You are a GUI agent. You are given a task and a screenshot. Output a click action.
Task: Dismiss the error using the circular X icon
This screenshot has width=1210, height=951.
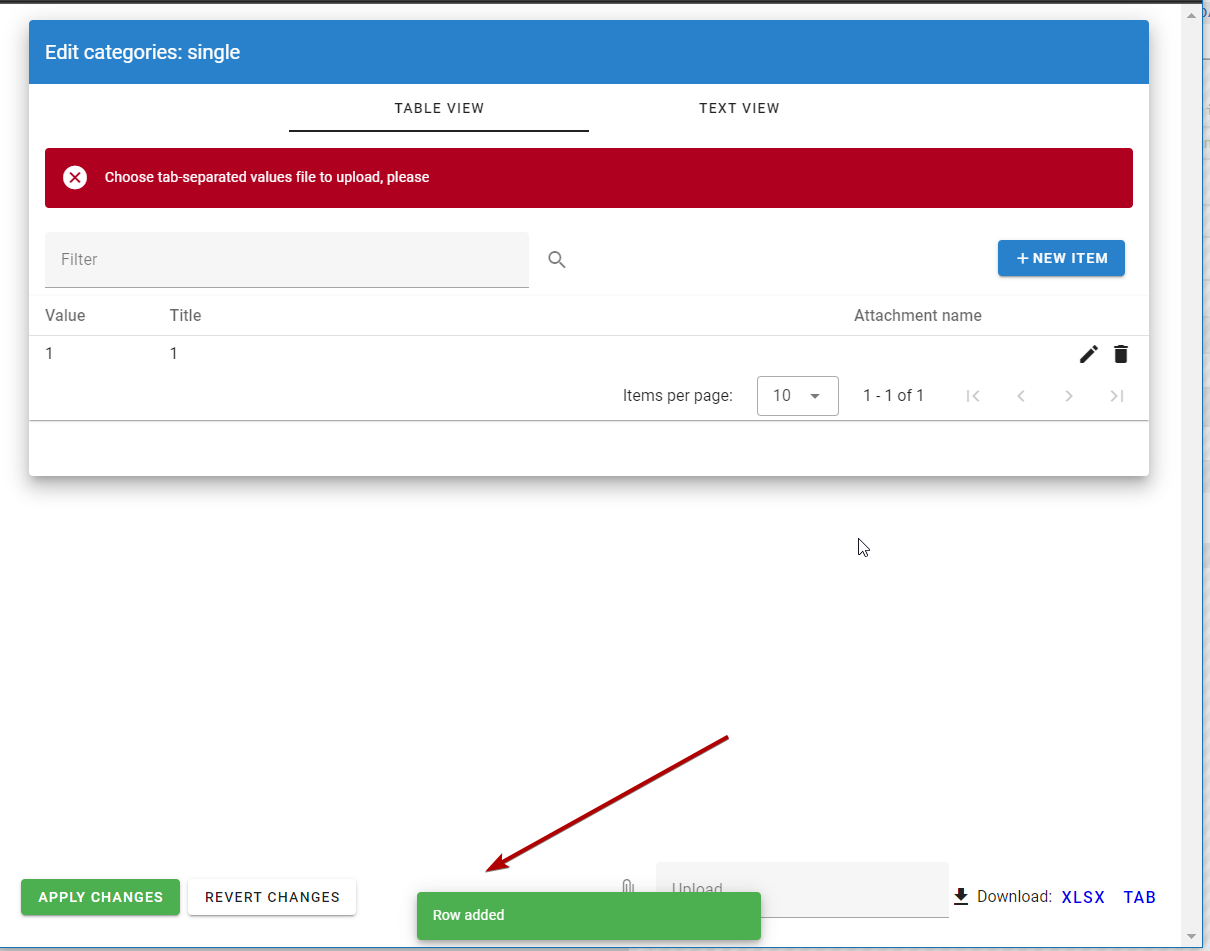75,177
